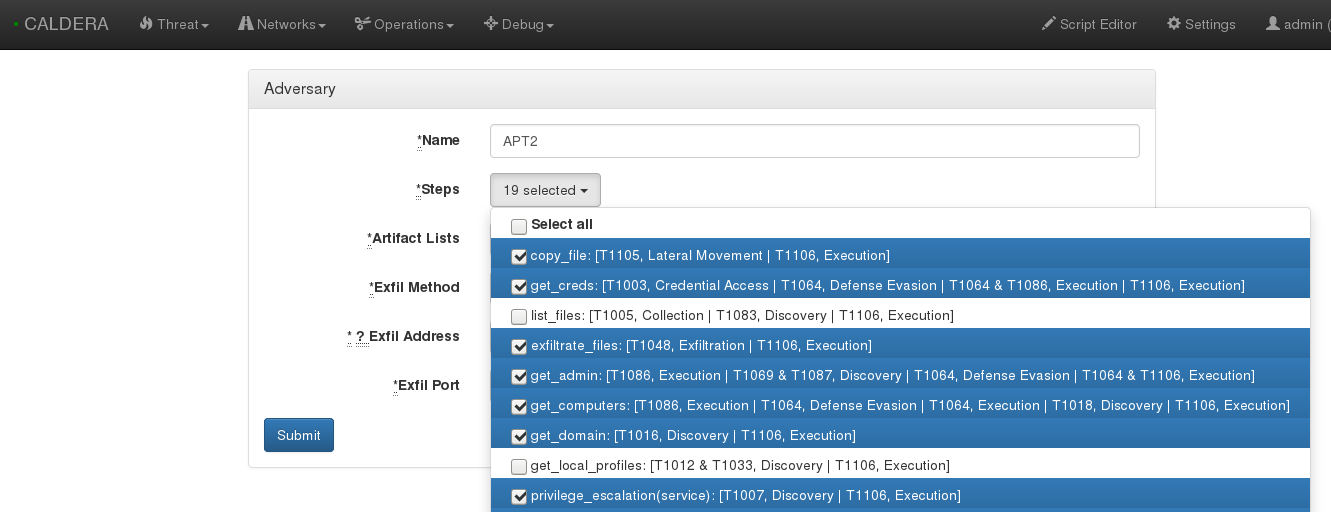Click the Operations branch icon

363,23
